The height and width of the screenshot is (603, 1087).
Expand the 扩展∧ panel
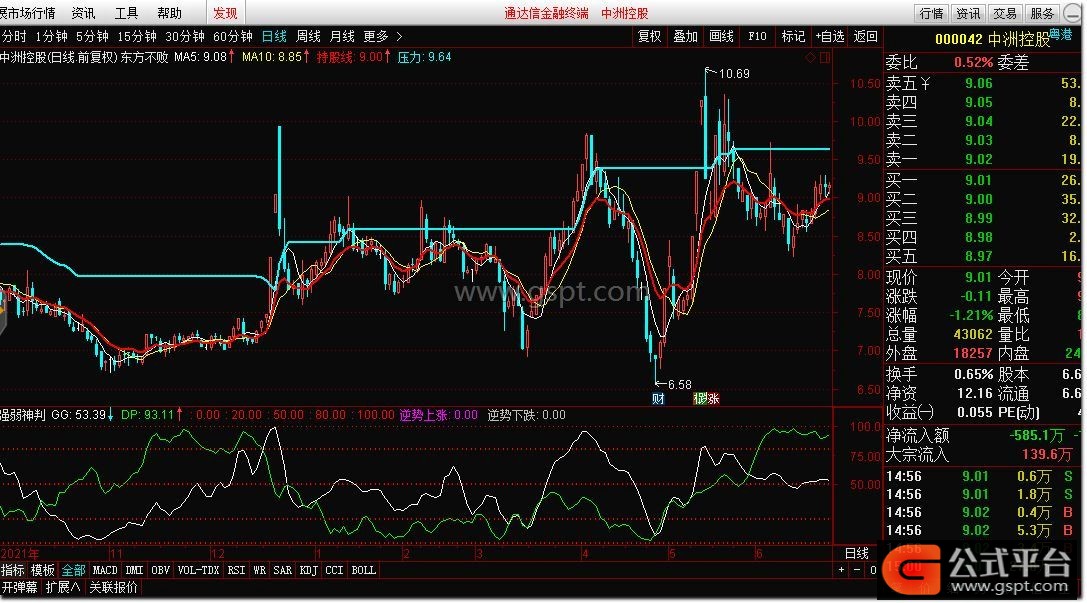click(63, 587)
